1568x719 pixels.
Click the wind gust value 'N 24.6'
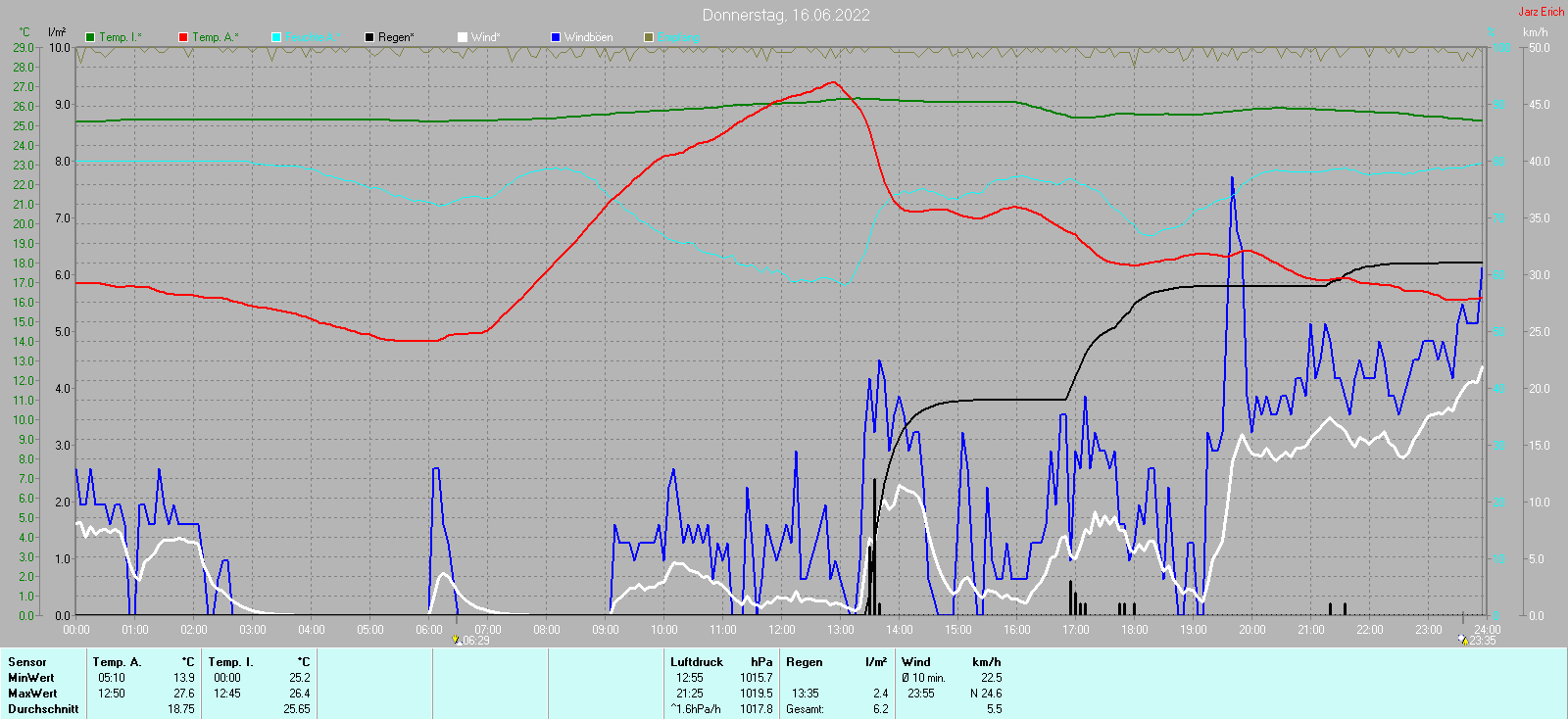[x=986, y=694]
